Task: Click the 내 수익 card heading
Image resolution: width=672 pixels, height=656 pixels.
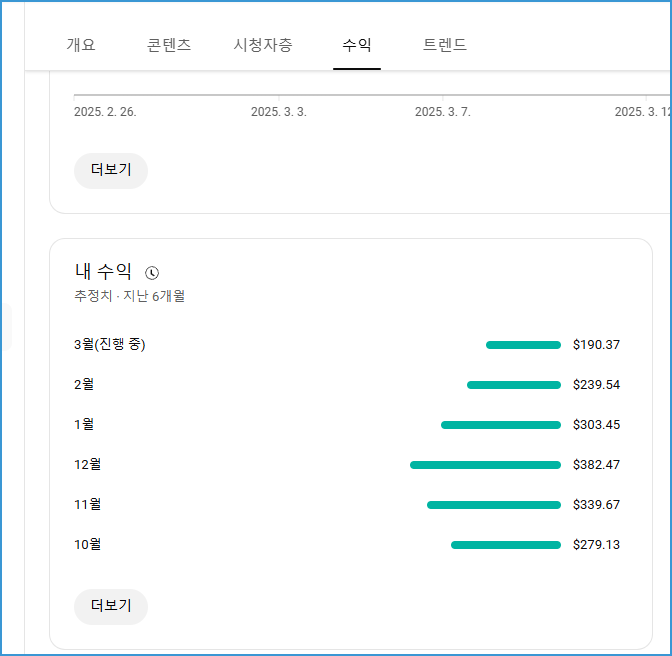Action: [x=103, y=271]
